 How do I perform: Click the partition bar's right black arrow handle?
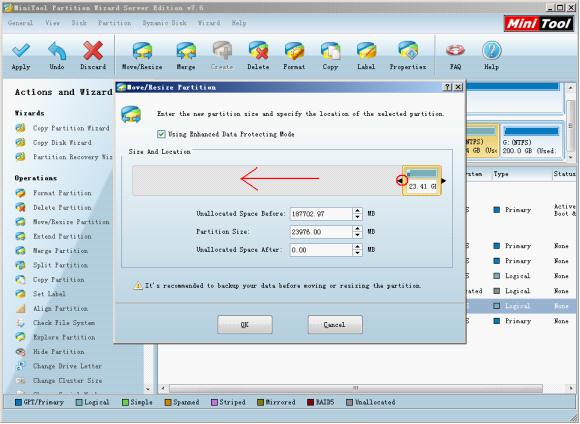point(444,181)
